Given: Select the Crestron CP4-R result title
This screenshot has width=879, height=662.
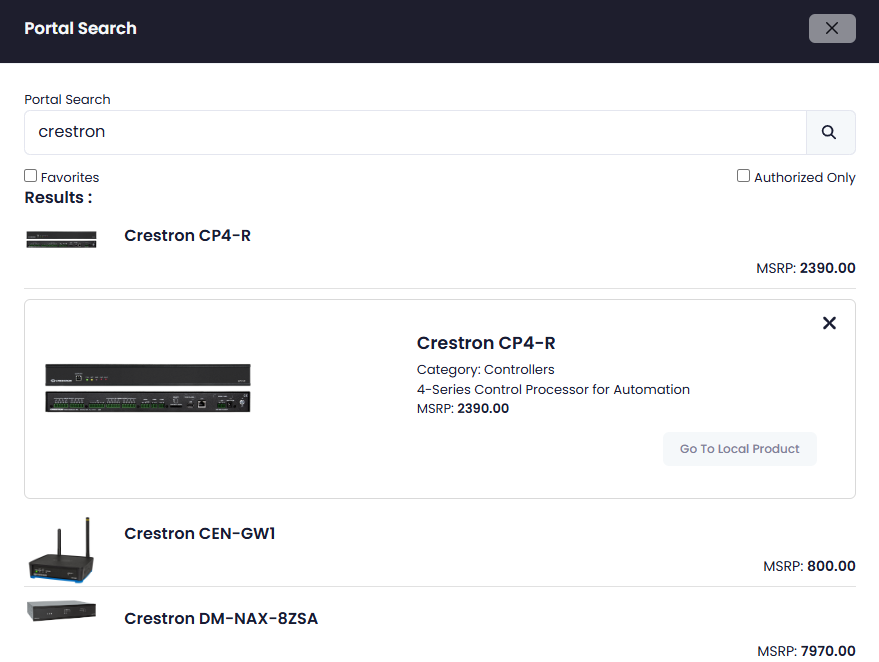Looking at the screenshot, I should (x=187, y=235).
